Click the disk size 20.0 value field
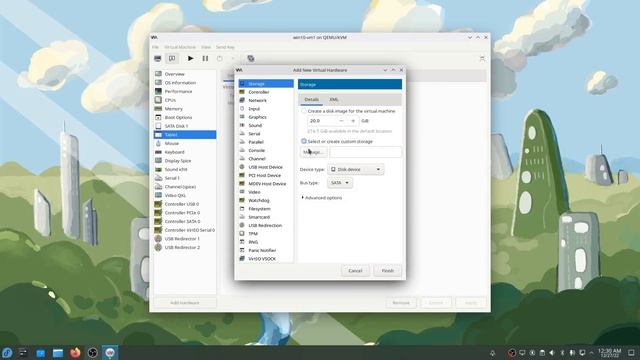This screenshot has height=360, width=640. click(x=322, y=121)
